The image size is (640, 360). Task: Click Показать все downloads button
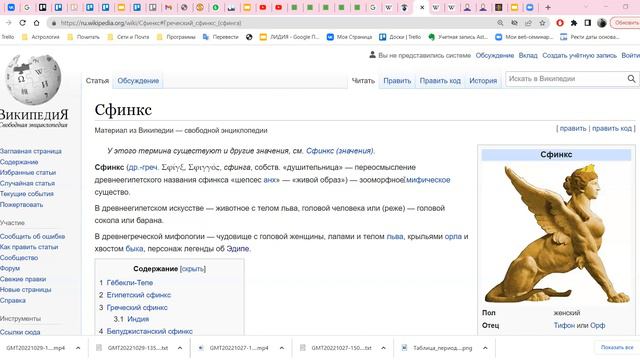click(617, 347)
